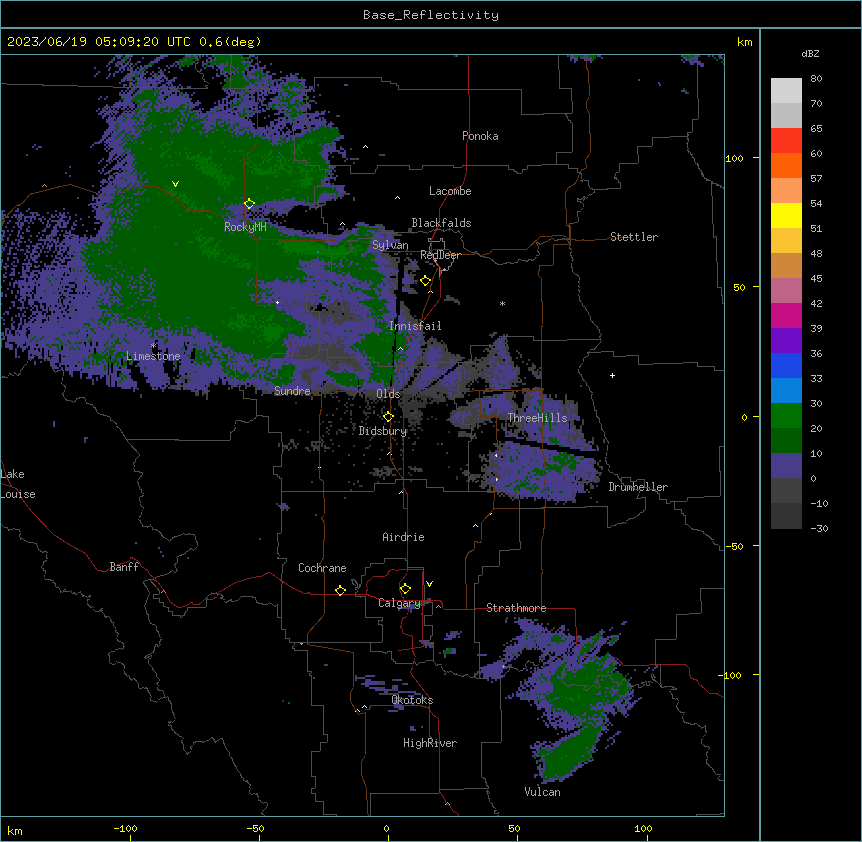The height and width of the screenshot is (842, 862).
Task: Click the slate-purple 0-10 dBZ legend segment
Action: pos(786,466)
